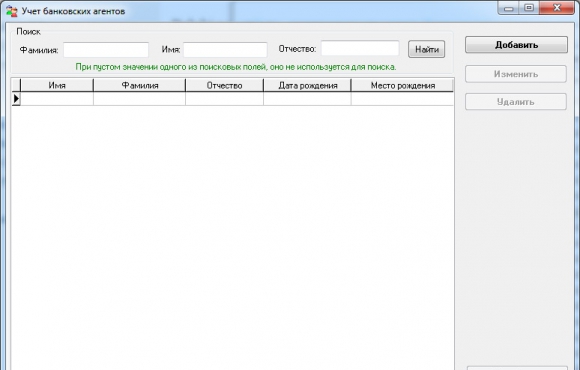
Task: Sort by the Имя column header
Action: click(x=57, y=85)
